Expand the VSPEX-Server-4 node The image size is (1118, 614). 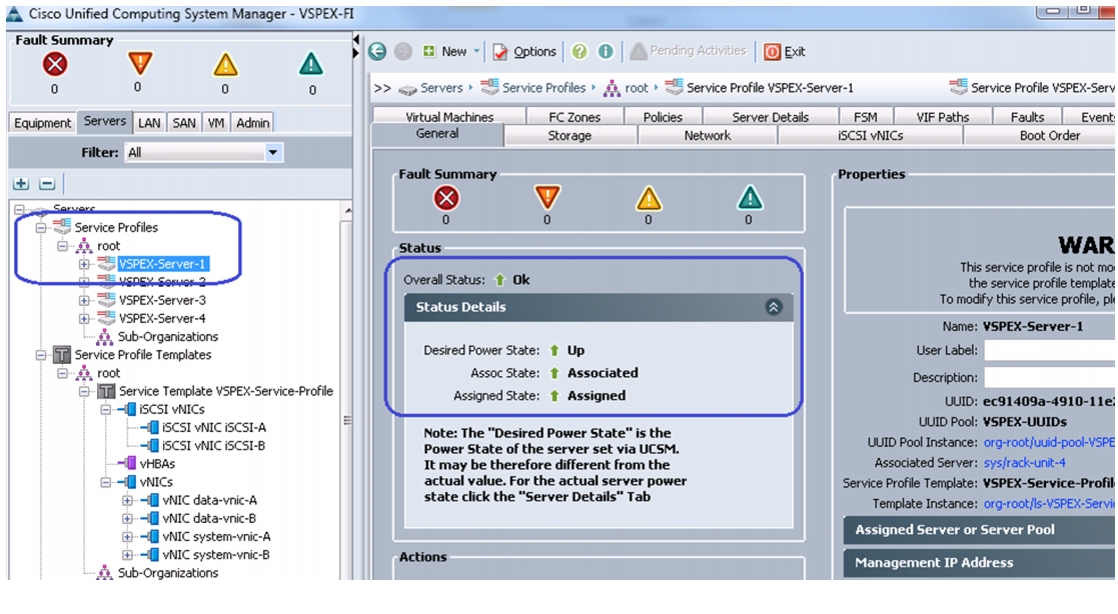pos(84,318)
